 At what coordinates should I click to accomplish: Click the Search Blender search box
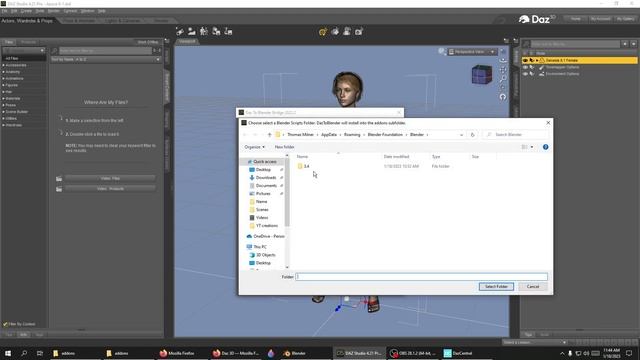[515, 135]
